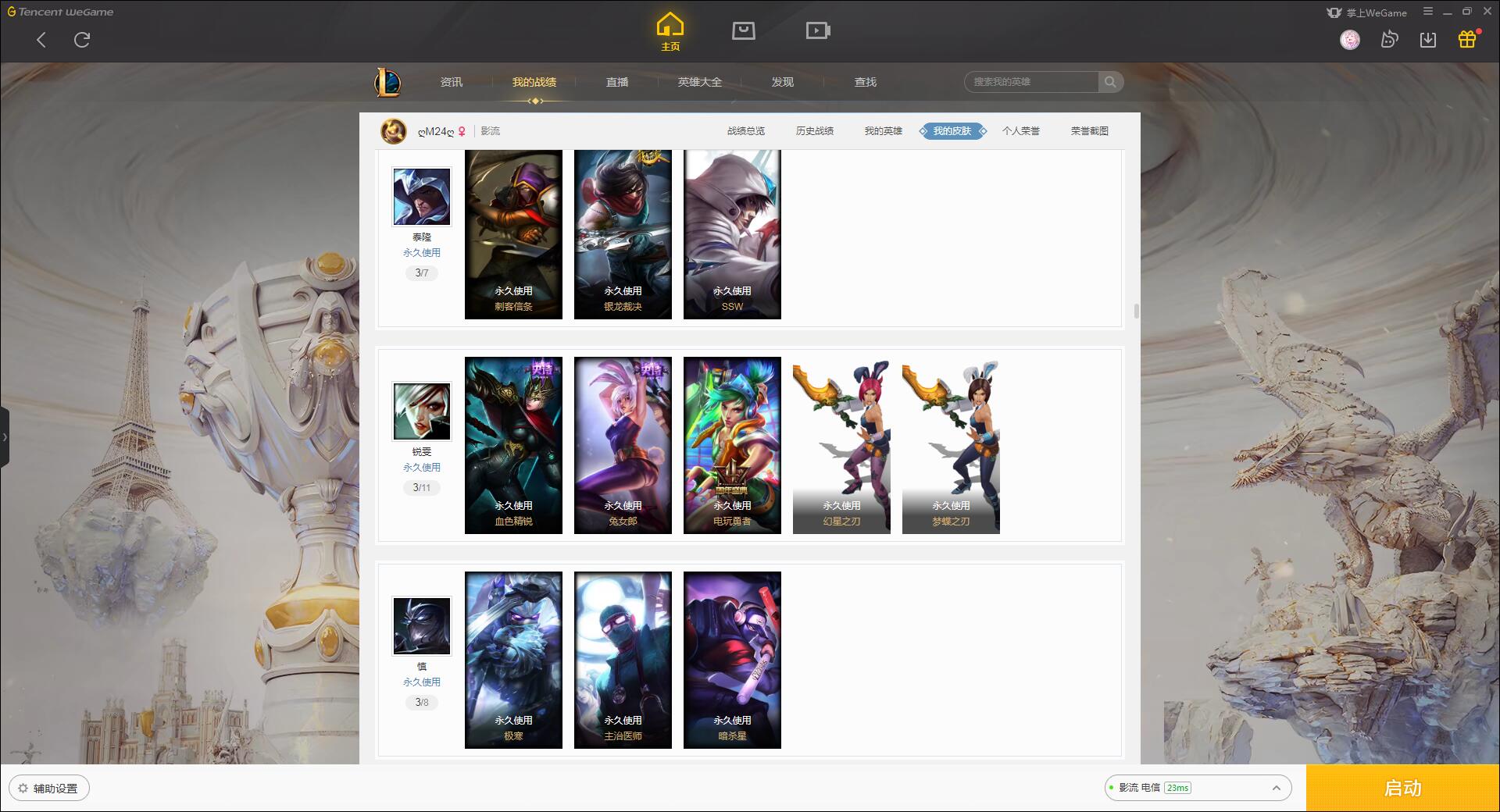This screenshot has width=1500, height=812.
Task: Click the 泰隆 champion portrait
Action: [x=422, y=197]
